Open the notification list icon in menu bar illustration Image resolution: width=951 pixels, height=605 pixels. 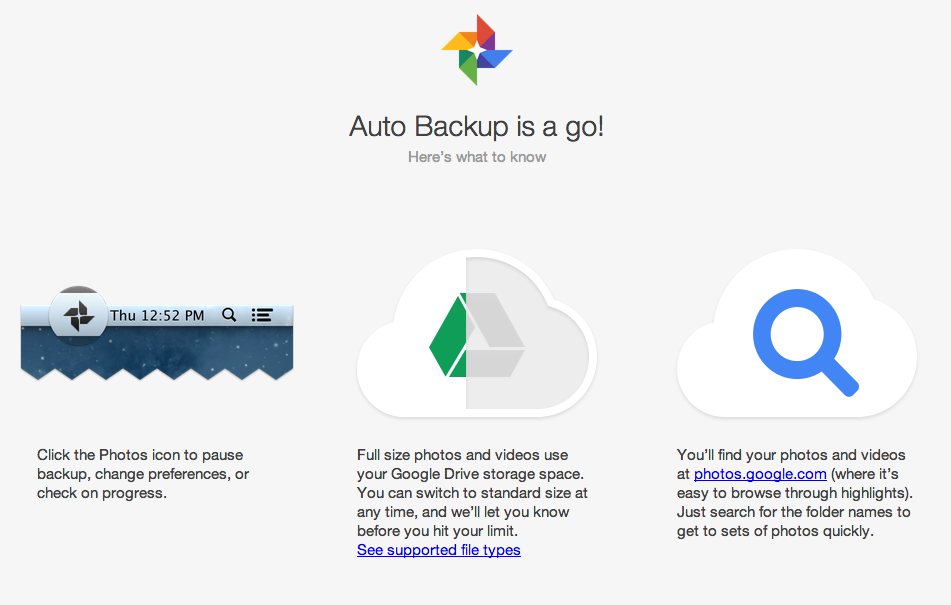coord(262,315)
